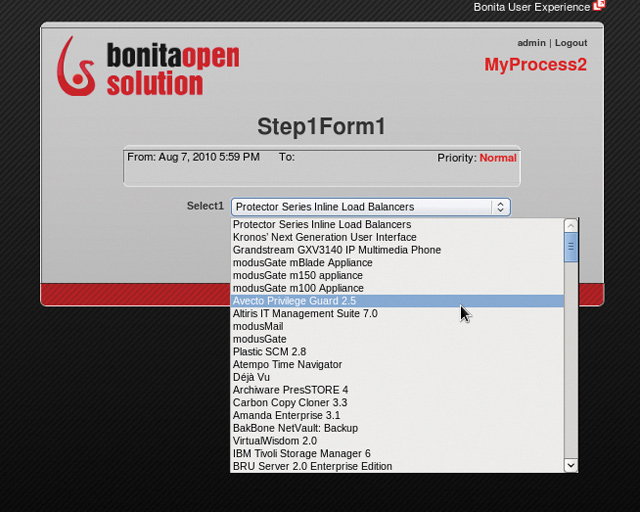Open Bonita User Experience link
This screenshot has width=640, height=512.
[x=531, y=7]
